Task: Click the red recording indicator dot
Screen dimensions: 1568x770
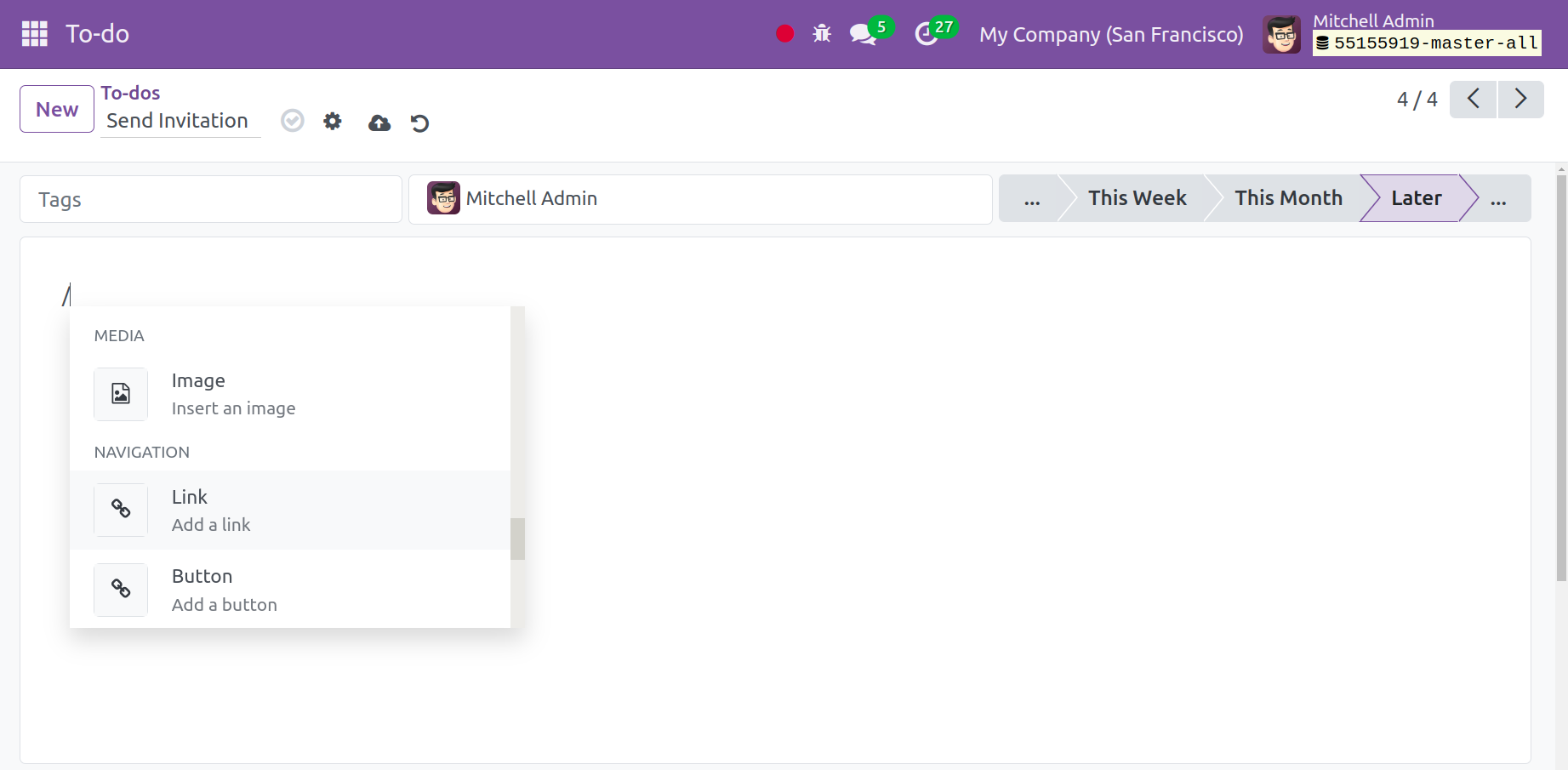Action: click(x=785, y=34)
